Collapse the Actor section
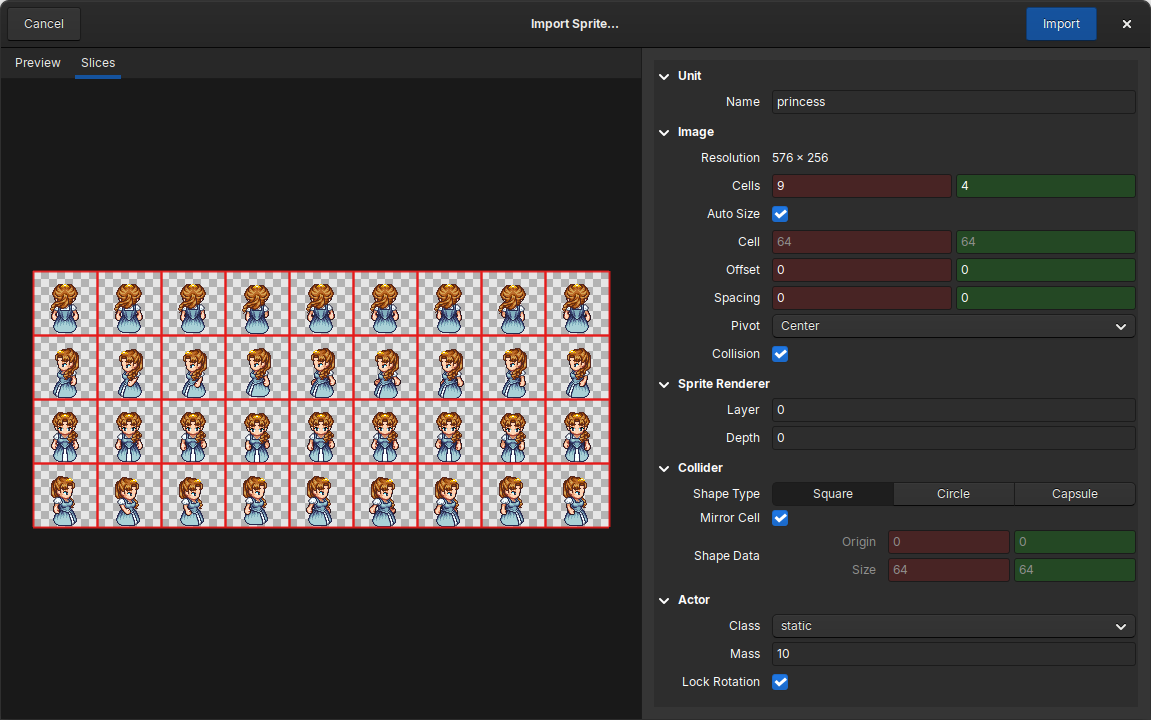The image size is (1151, 720). [663, 599]
